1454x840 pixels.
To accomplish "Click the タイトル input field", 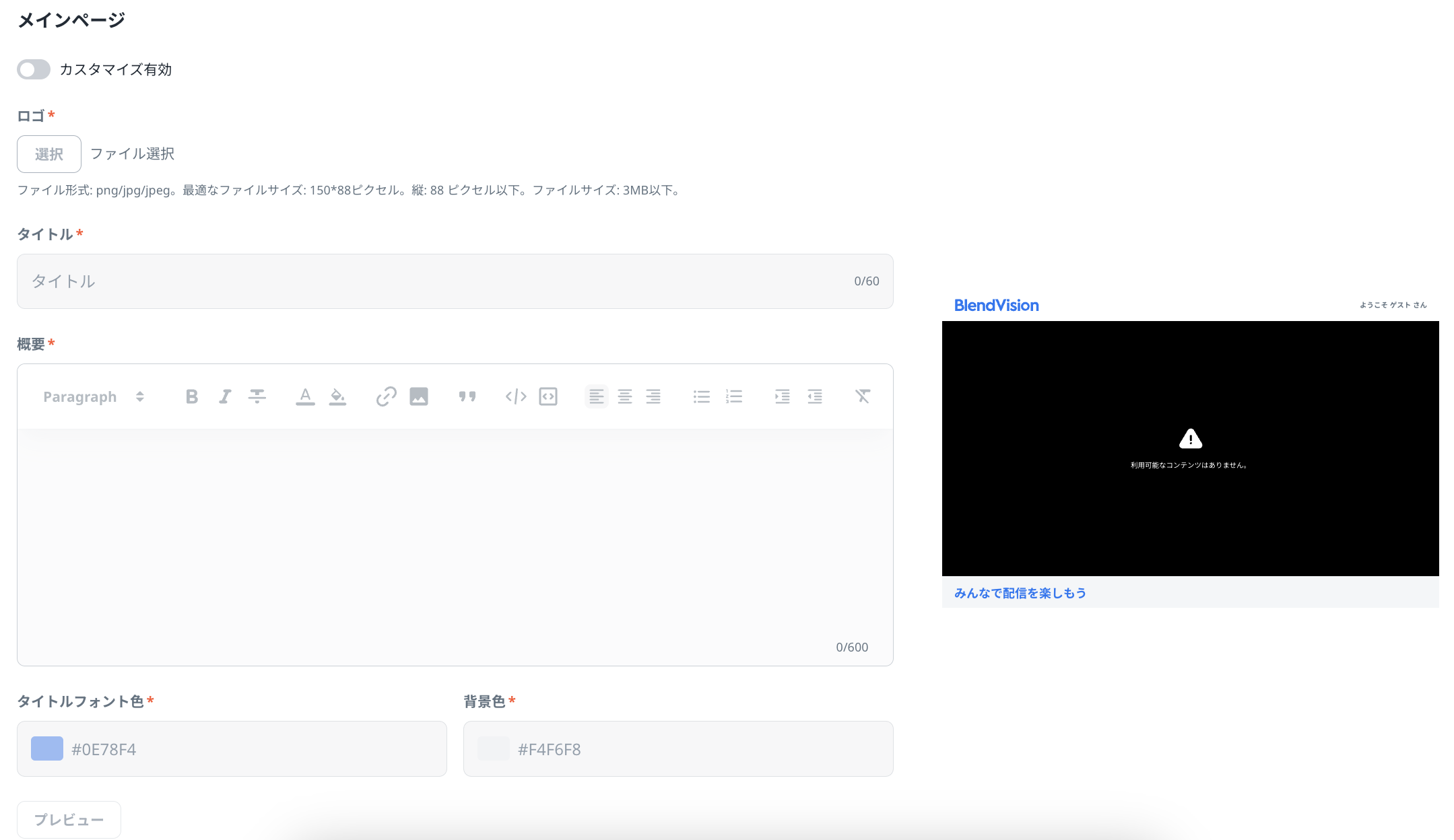I will pyautogui.click(x=438, y=281).
